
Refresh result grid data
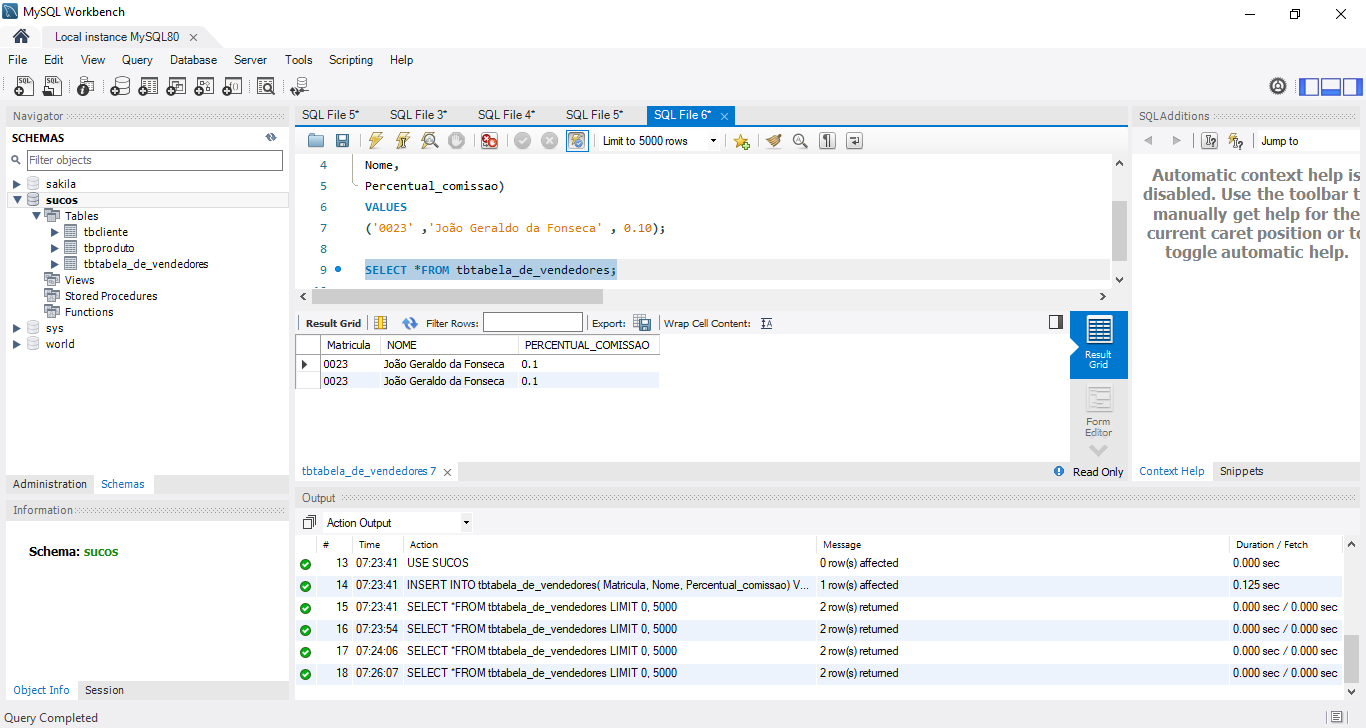click(409, 323)
